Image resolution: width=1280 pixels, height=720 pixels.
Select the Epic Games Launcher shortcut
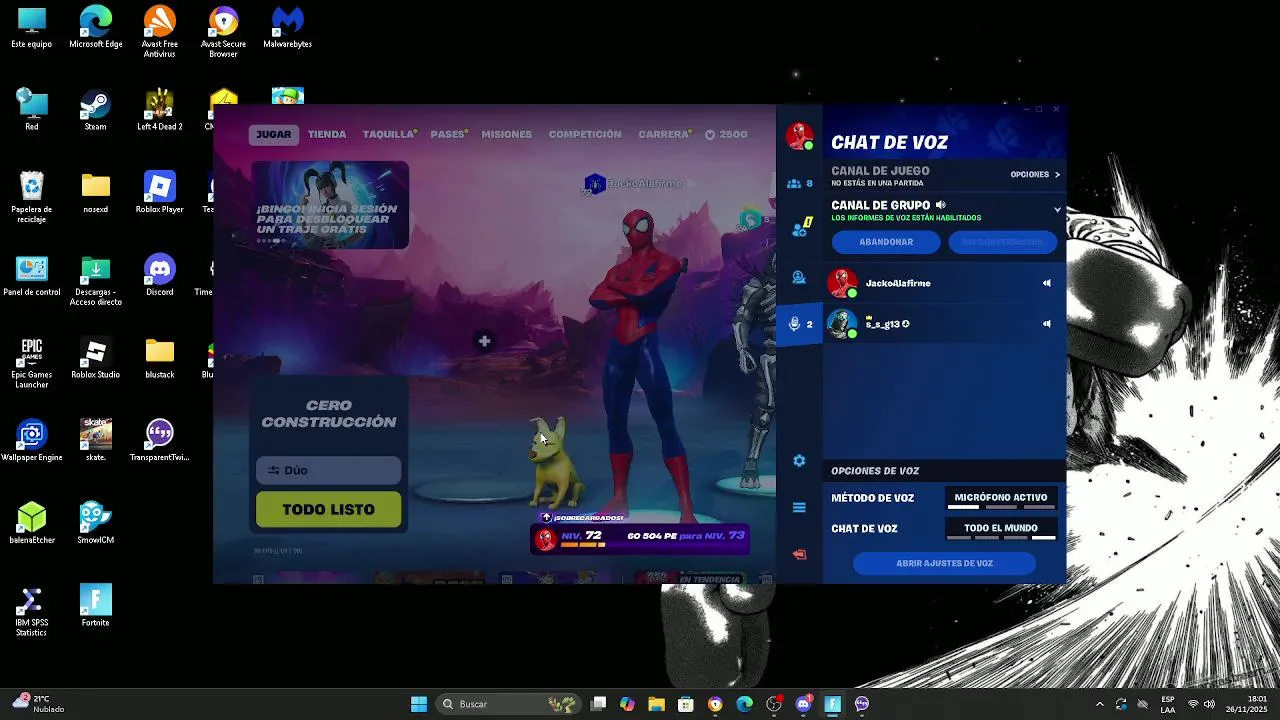[32, 363]
